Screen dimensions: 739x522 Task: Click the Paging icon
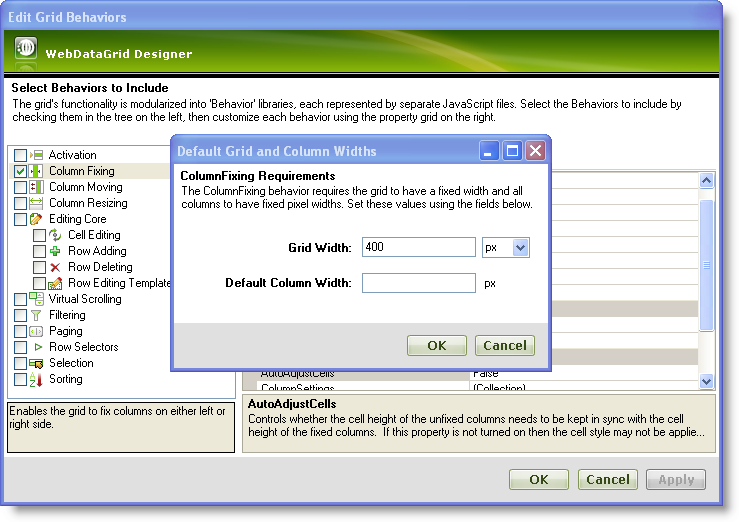36,331
